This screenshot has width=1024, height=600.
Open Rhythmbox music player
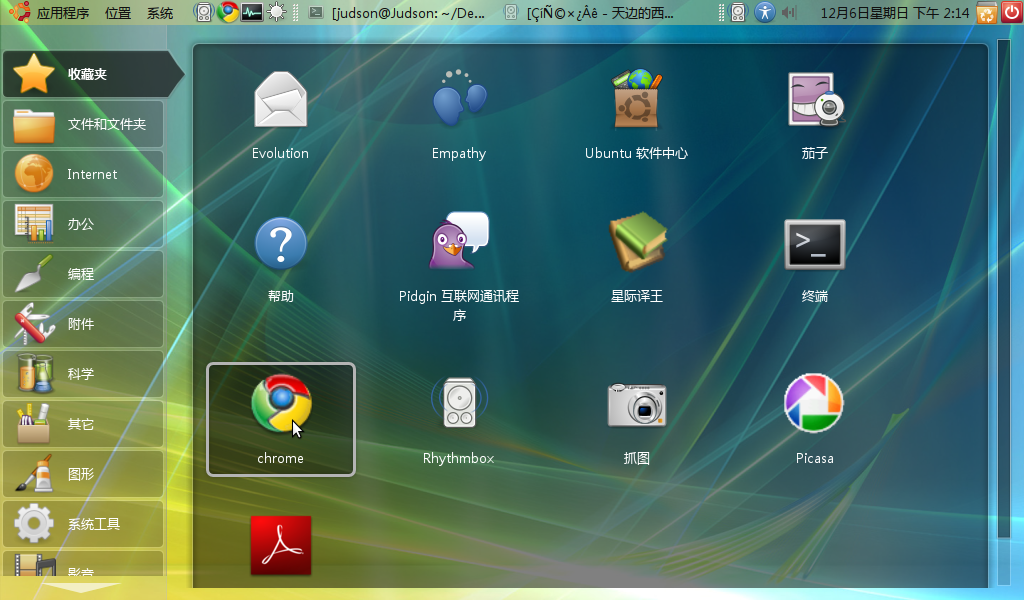pyautogui.click(x=458, y=419)
